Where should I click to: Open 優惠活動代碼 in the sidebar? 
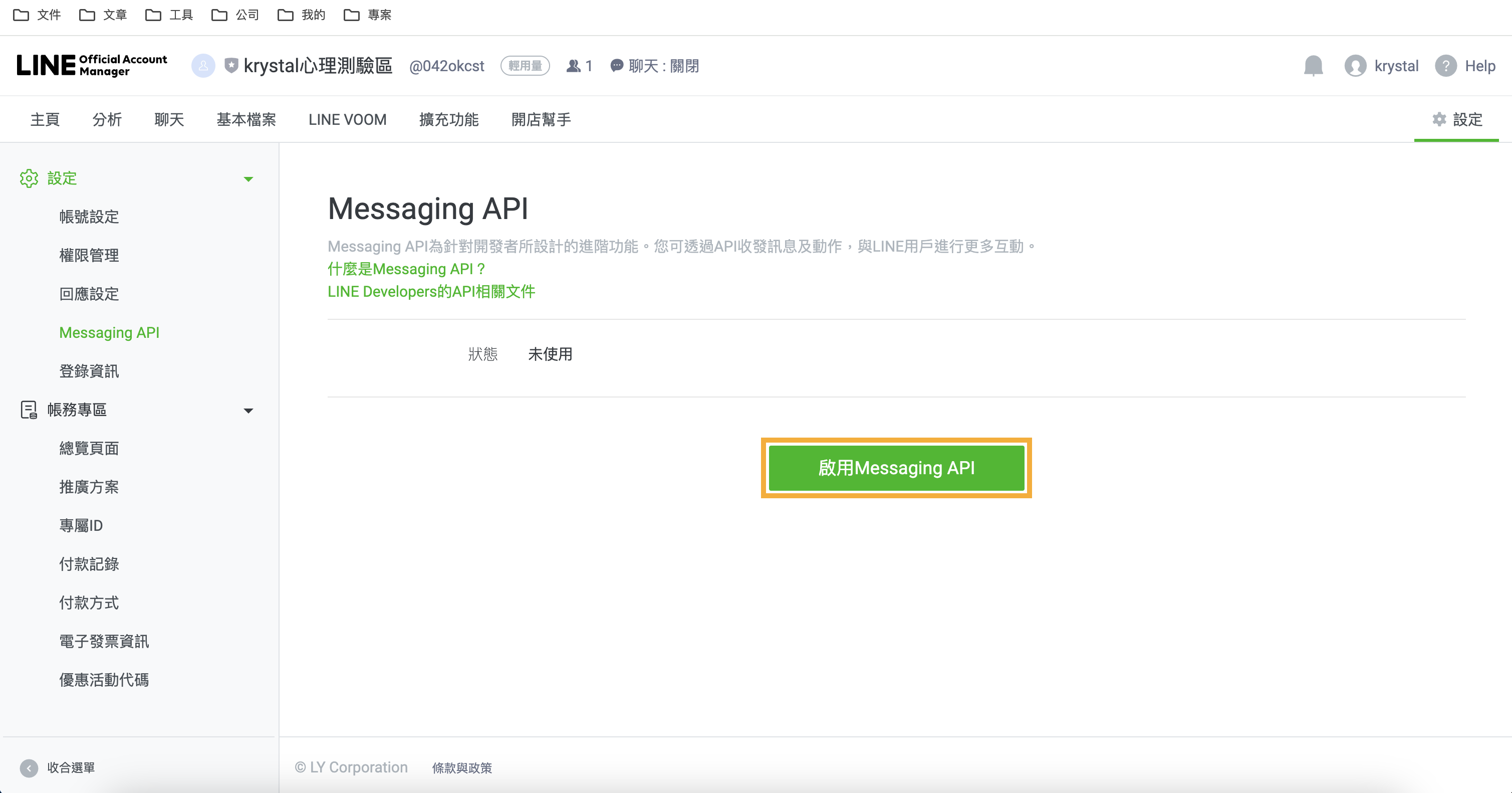click(x=104, y=680)
